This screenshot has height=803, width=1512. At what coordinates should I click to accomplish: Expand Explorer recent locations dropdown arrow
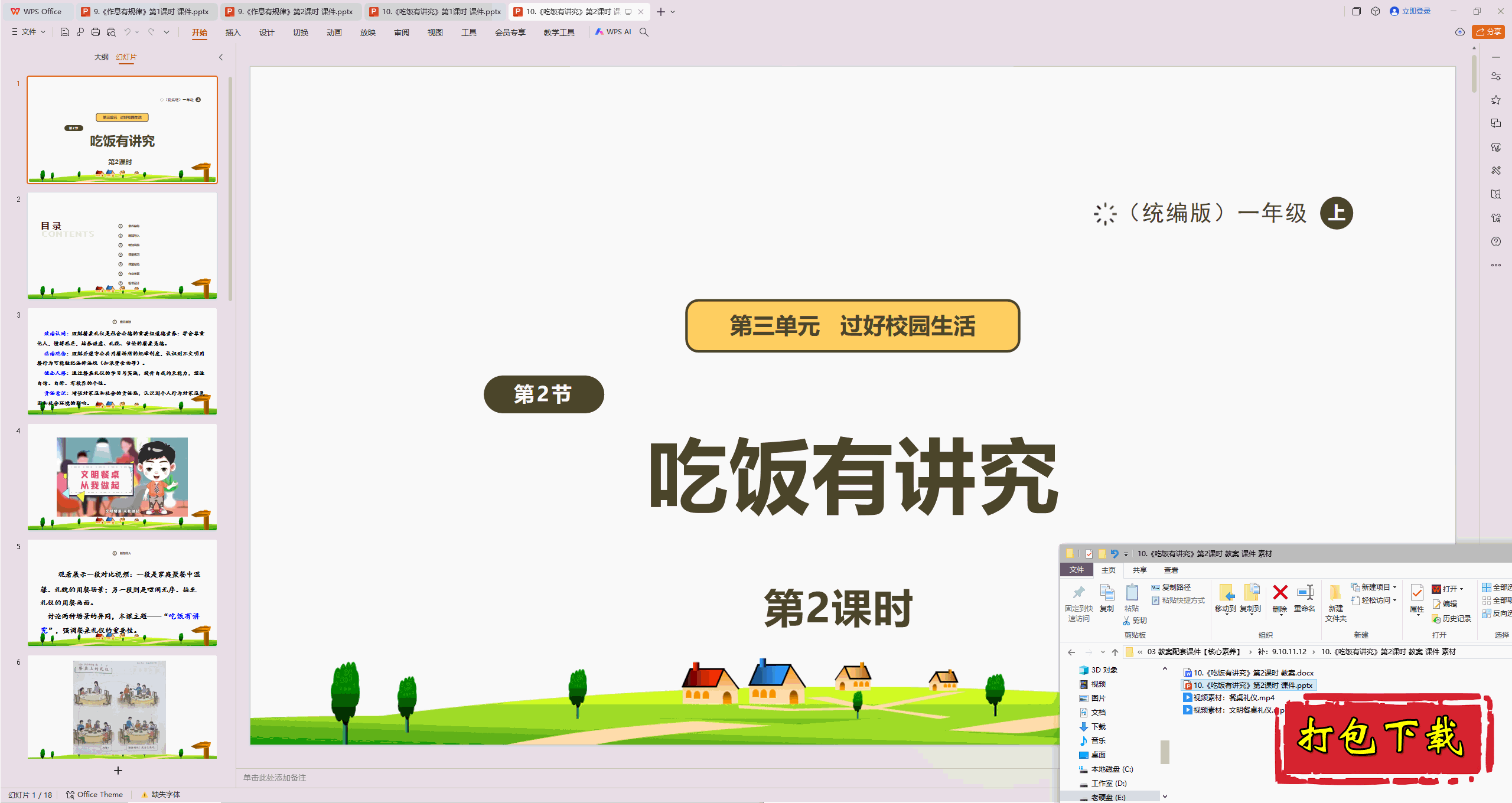(1103, 652)
